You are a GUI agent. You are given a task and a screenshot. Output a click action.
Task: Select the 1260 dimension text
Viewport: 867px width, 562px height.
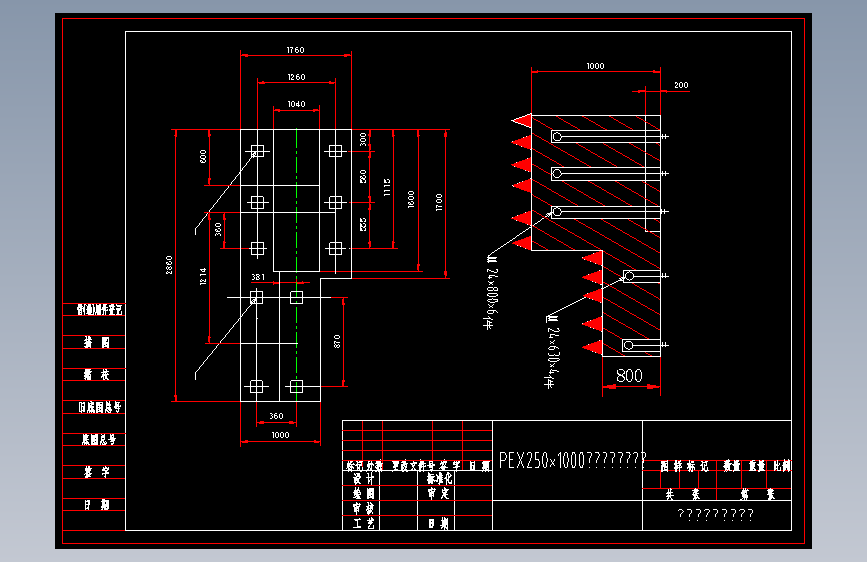pyautogui.click(x=296, y=77)
